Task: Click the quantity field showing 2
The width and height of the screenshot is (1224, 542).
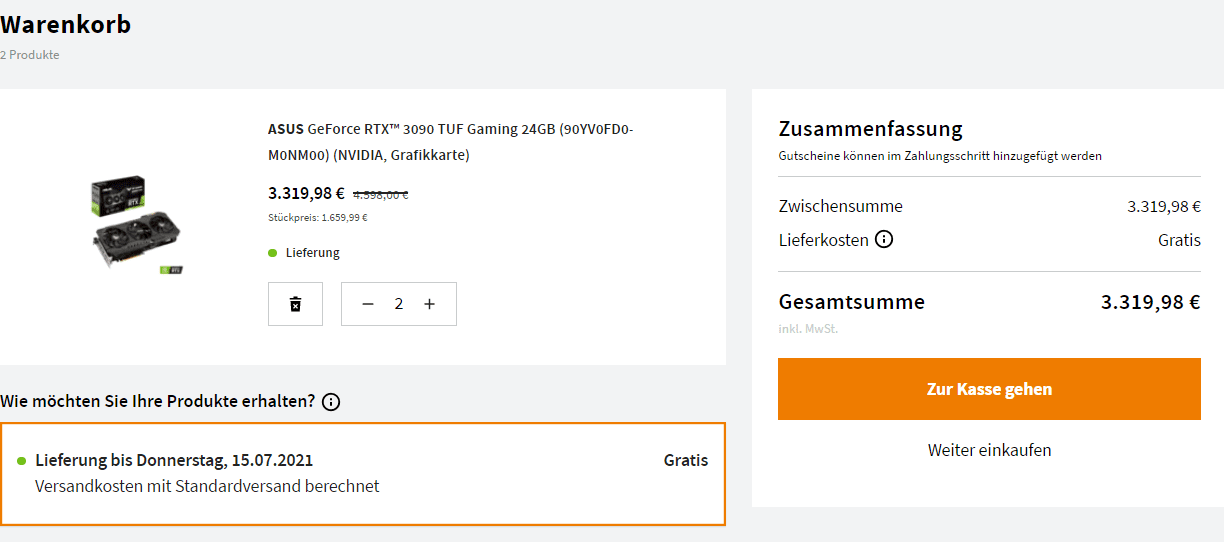Action: tap(399, 304)
